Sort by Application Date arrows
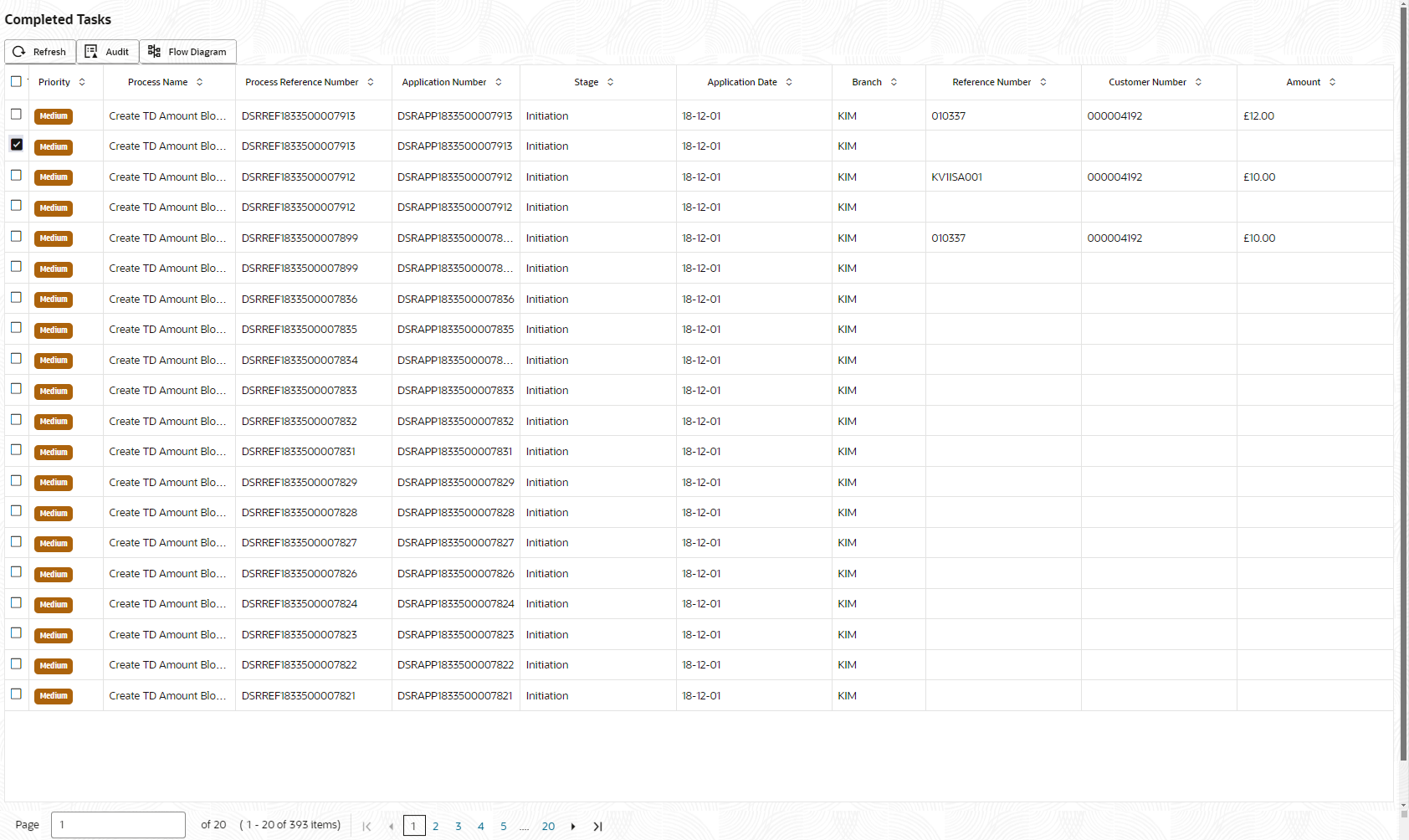This screenshot has height=840, width=1409. [789, 82]
